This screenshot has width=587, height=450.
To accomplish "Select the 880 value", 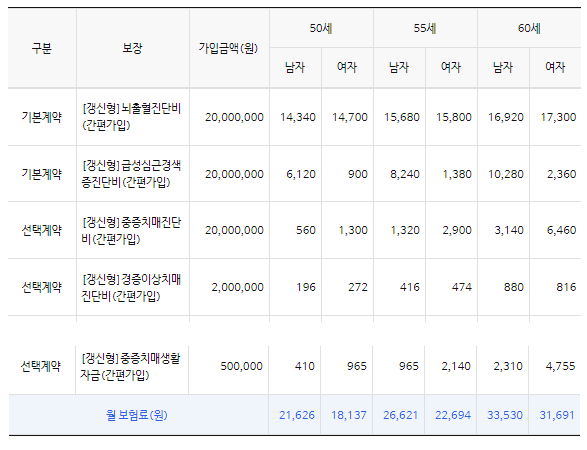I will point(514,287).
